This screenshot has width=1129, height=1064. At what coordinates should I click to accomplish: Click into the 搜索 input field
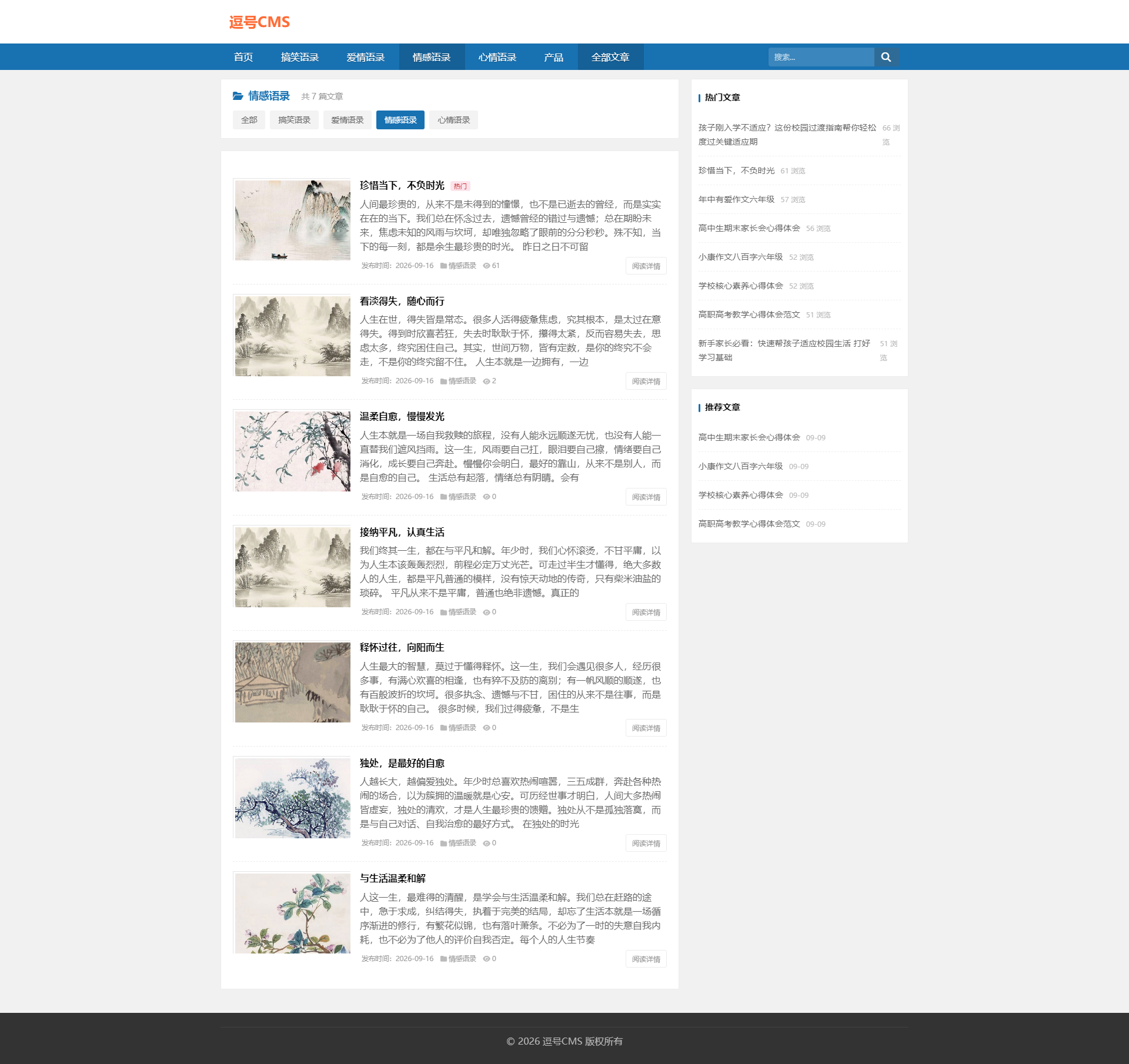(x=821, y=57)
